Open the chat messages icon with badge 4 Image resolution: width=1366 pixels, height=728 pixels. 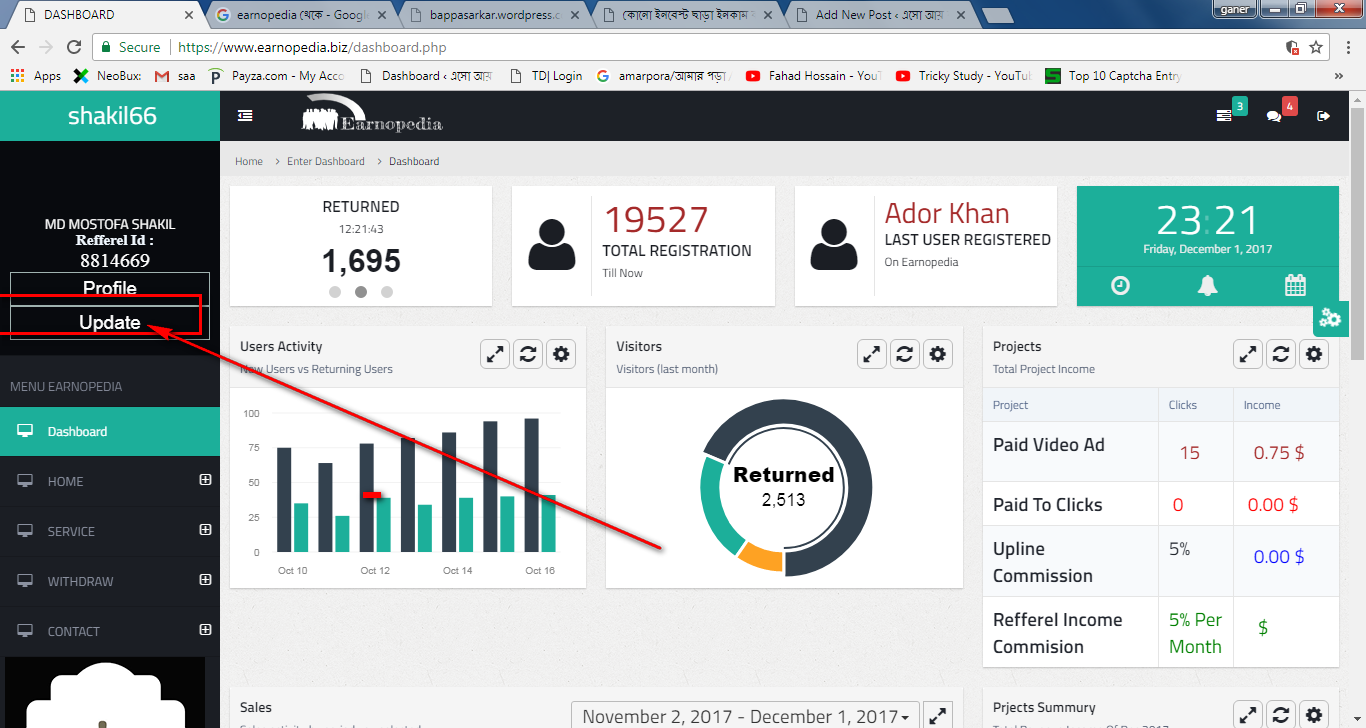point(1274,116)
